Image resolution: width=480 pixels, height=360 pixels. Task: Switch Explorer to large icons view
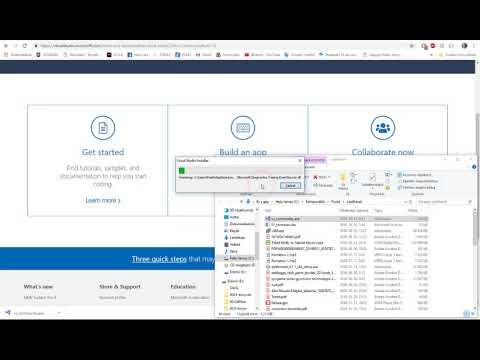(x=473, y=314)
